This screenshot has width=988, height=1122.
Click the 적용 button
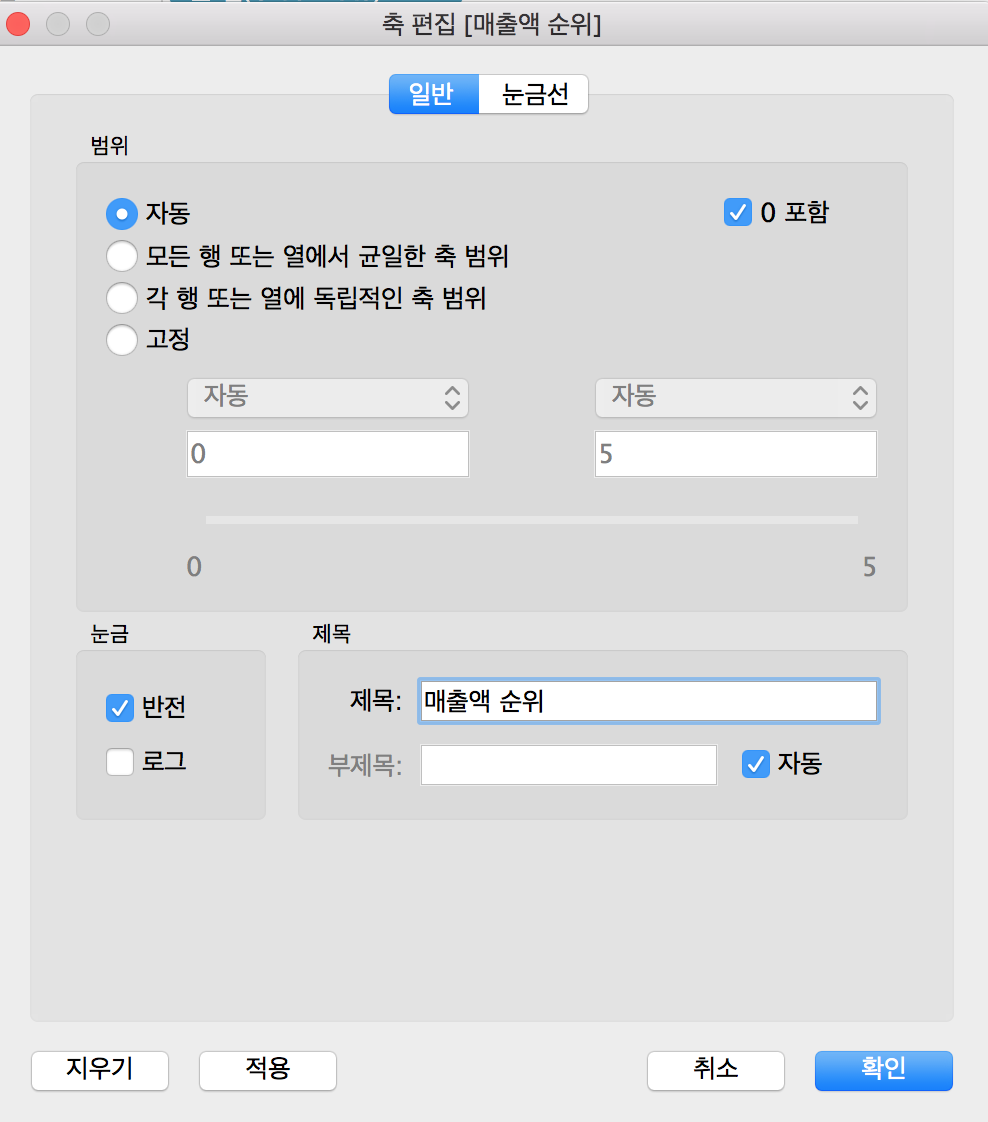coord(268,1070)
